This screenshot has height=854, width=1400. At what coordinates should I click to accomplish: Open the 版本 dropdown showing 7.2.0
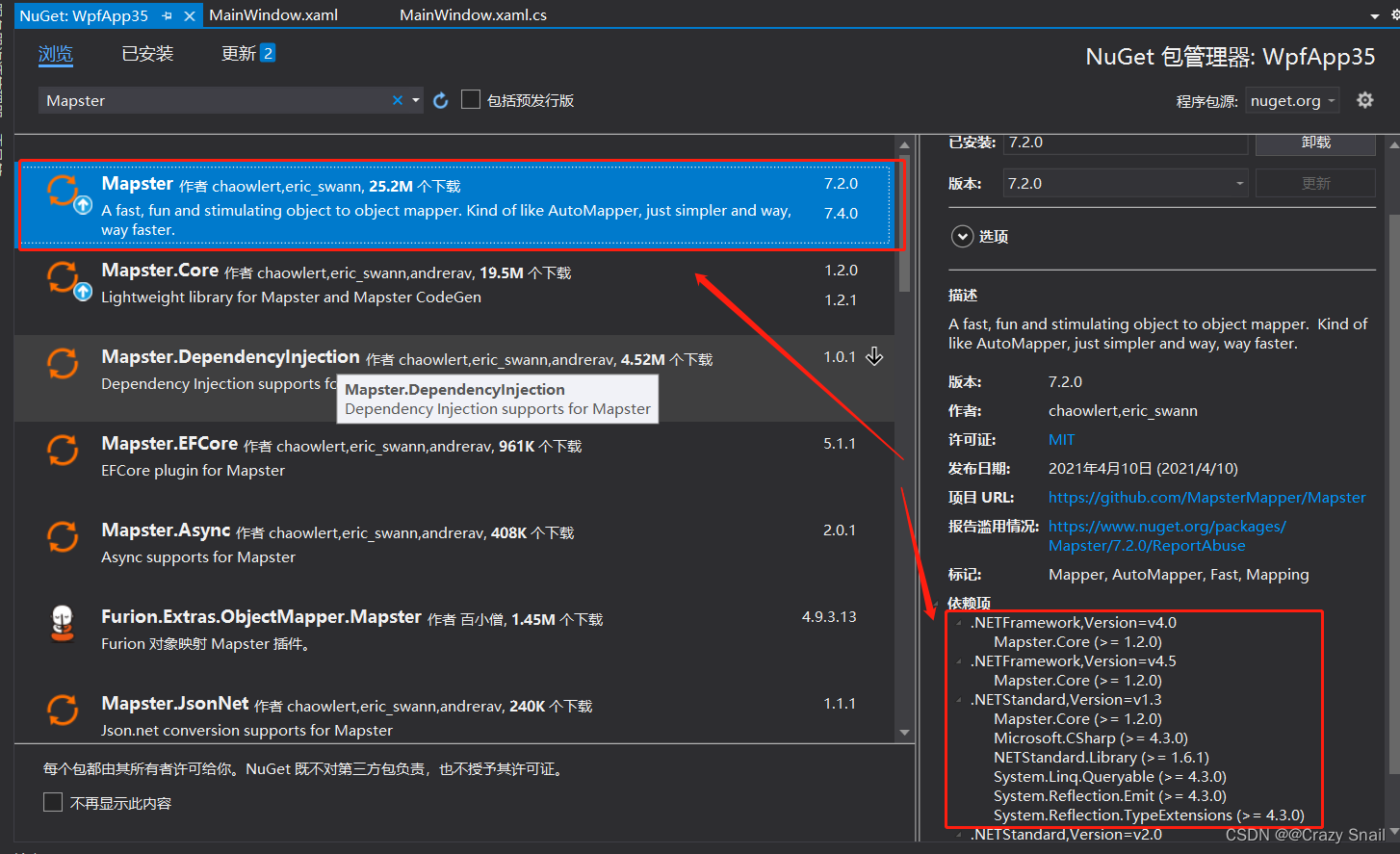(1124, 182)
